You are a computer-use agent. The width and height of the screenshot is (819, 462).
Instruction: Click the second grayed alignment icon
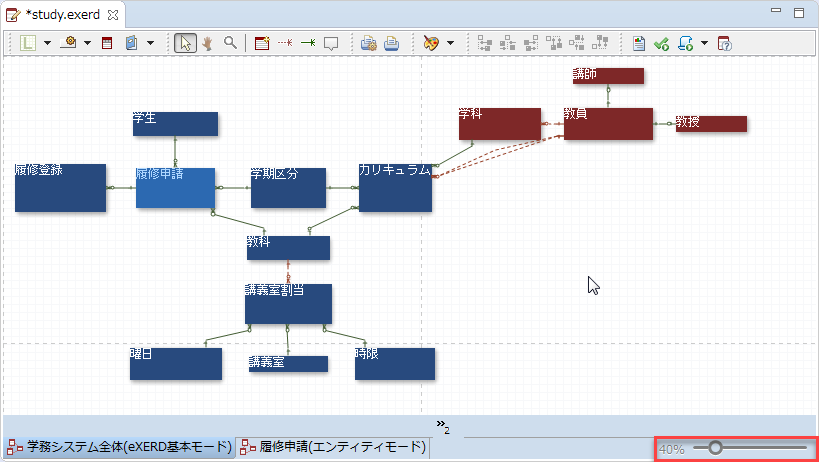508,43
